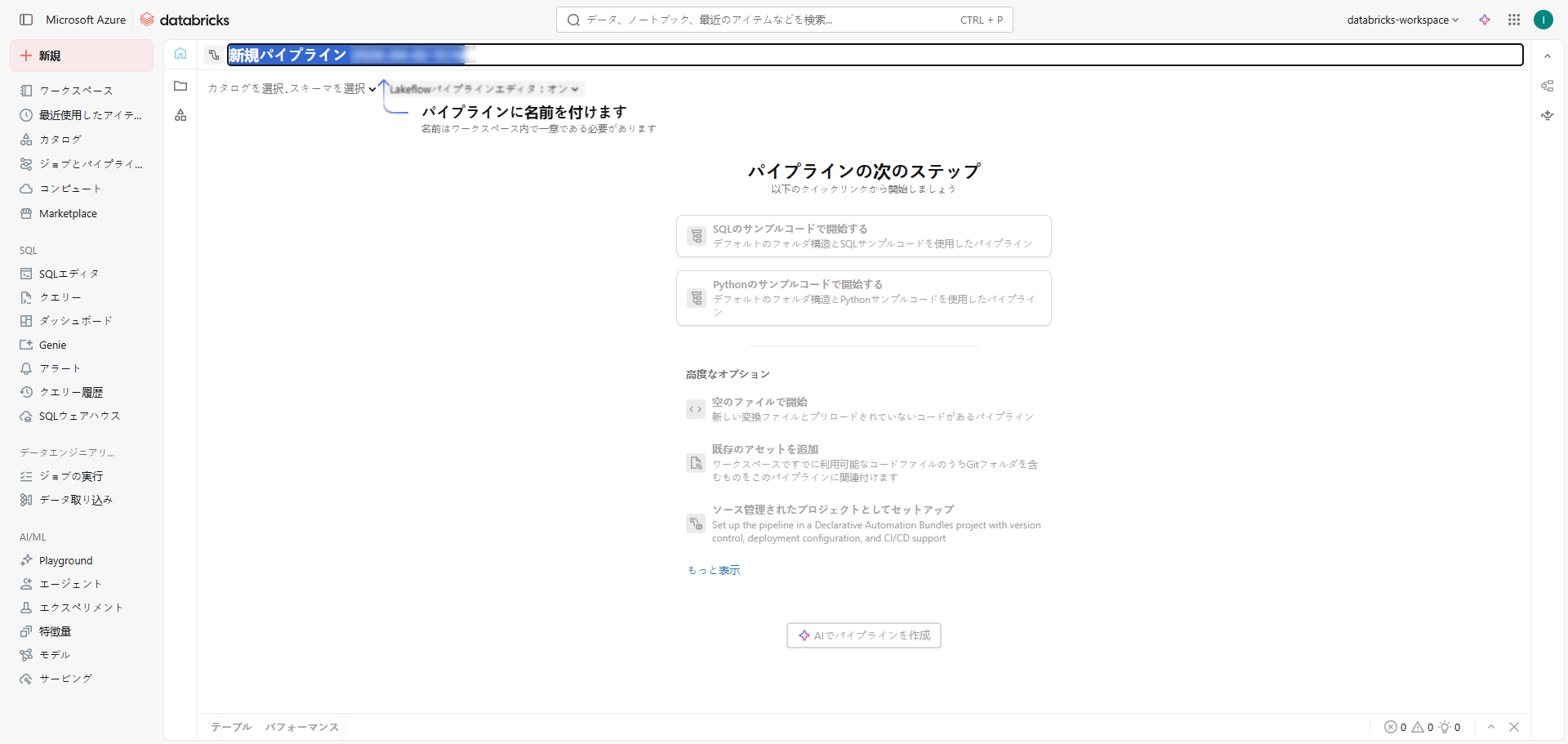Expand the bottom panel with the up chevron

1491,727
